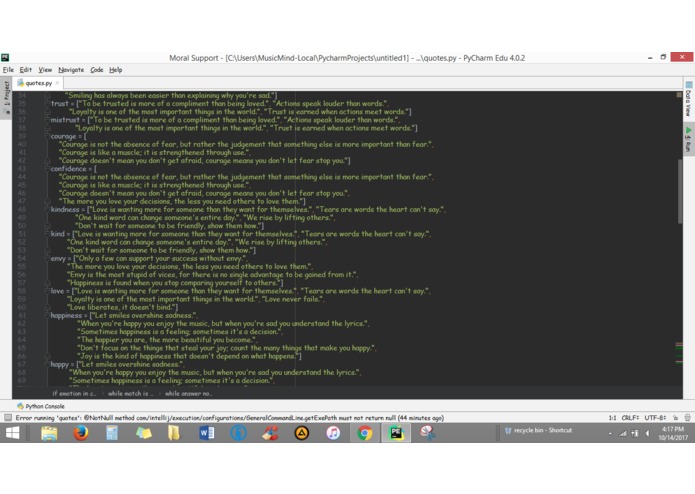
Task: Collapse the 'love =' list fold marker
Action: coord(47,291)
